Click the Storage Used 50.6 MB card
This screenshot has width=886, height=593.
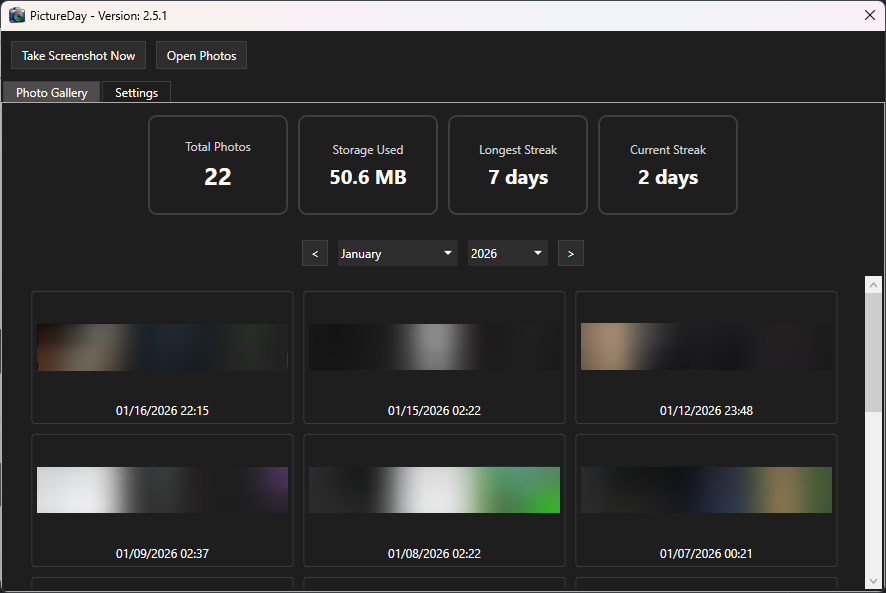pyautogui.click(x=368, y=165)
